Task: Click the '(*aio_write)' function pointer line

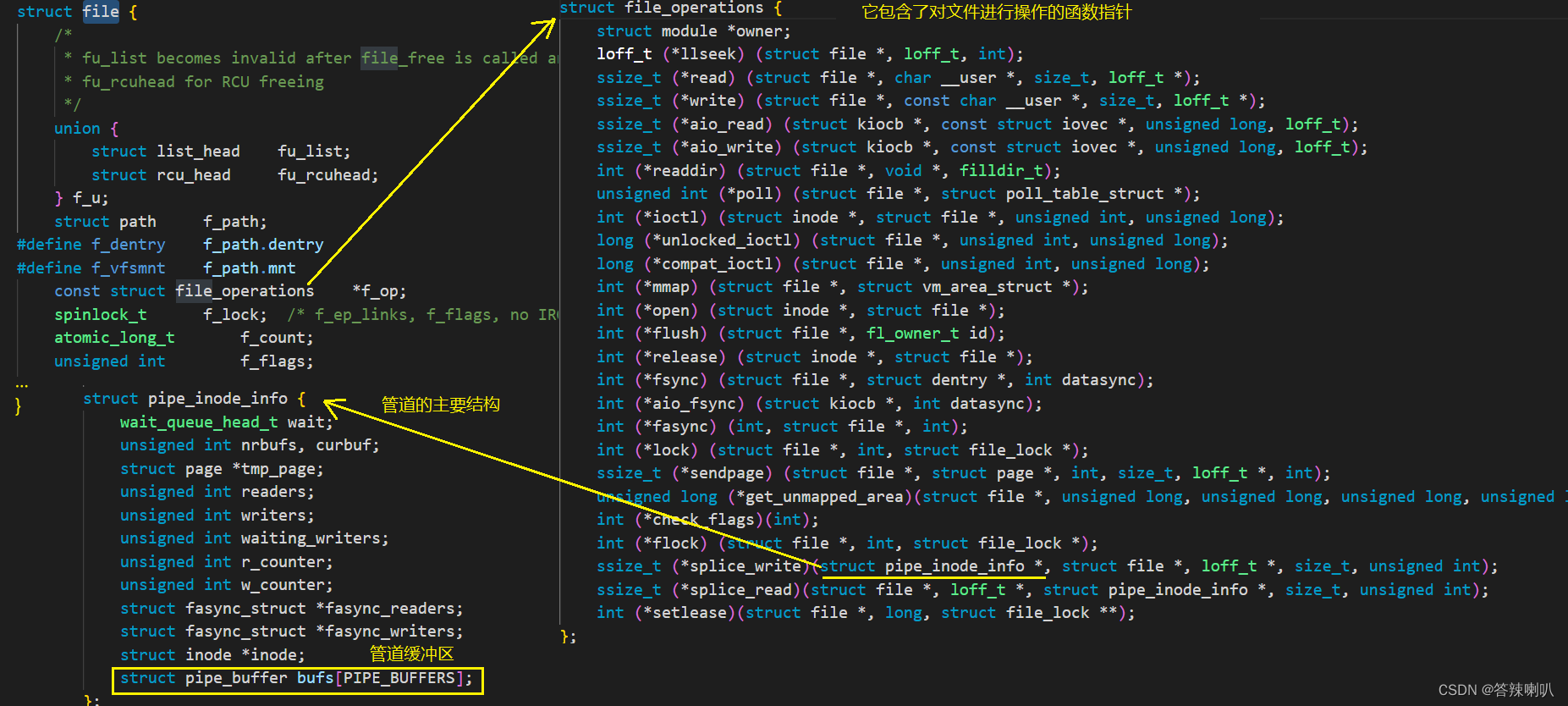Action: pyautogui.click(x=982, y=147)
